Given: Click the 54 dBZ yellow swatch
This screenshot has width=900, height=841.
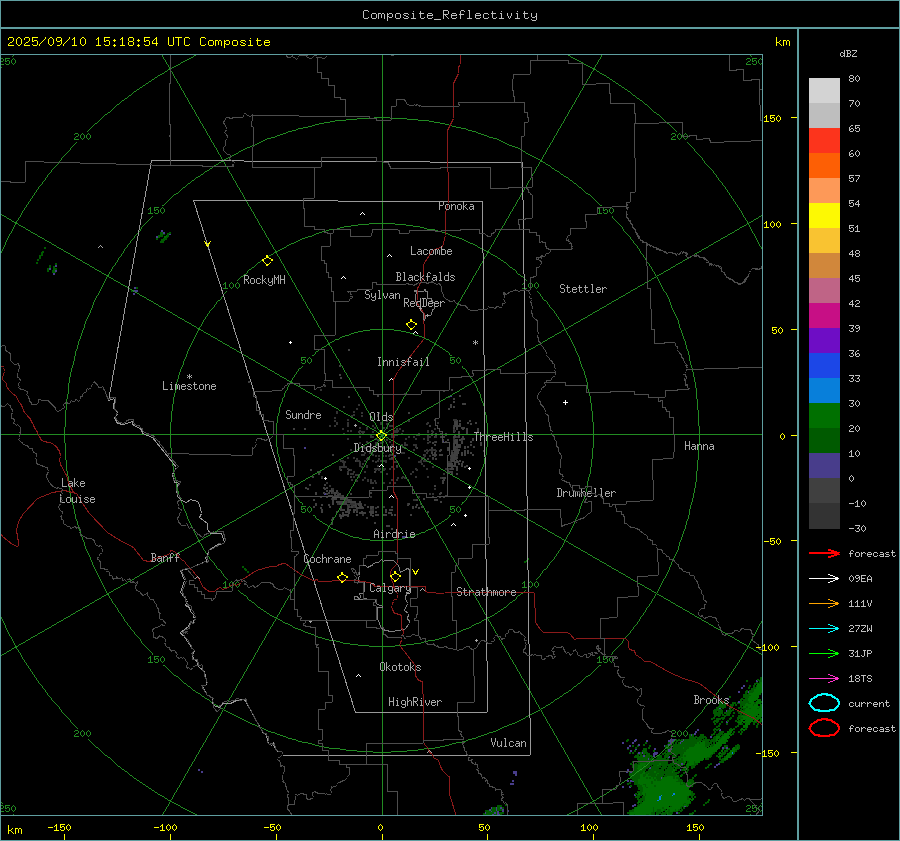Looking at the screenshot, I should [x=824, y=215].
